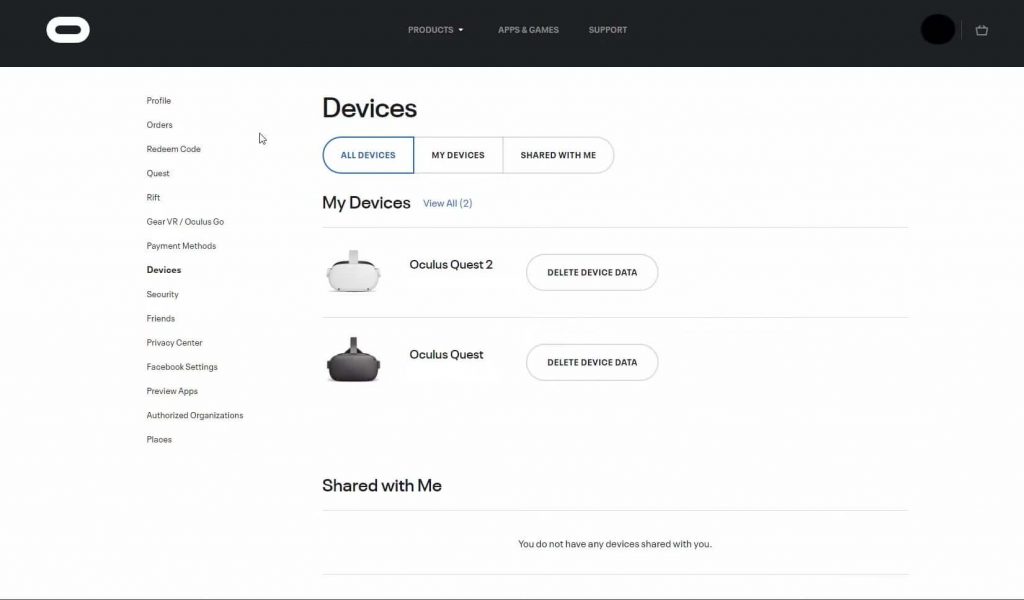Click the Oculus Quest headset thumbnail
Viewport: 1024px width, 600px height.
(353, 361)
